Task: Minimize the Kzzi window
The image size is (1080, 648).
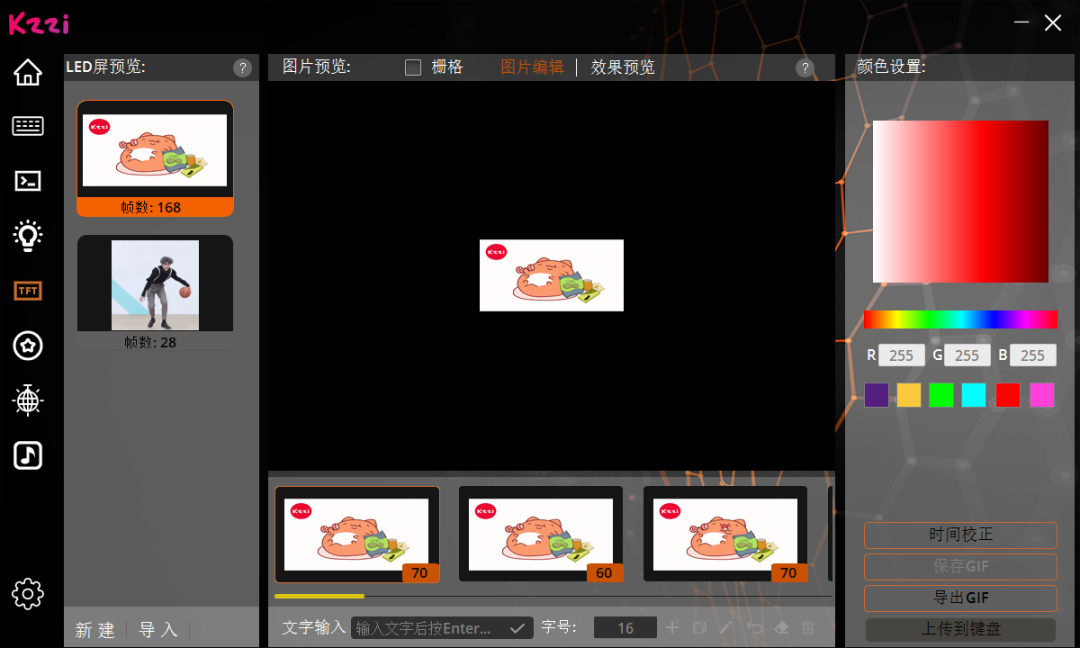Action: (x=1021, y=23)
